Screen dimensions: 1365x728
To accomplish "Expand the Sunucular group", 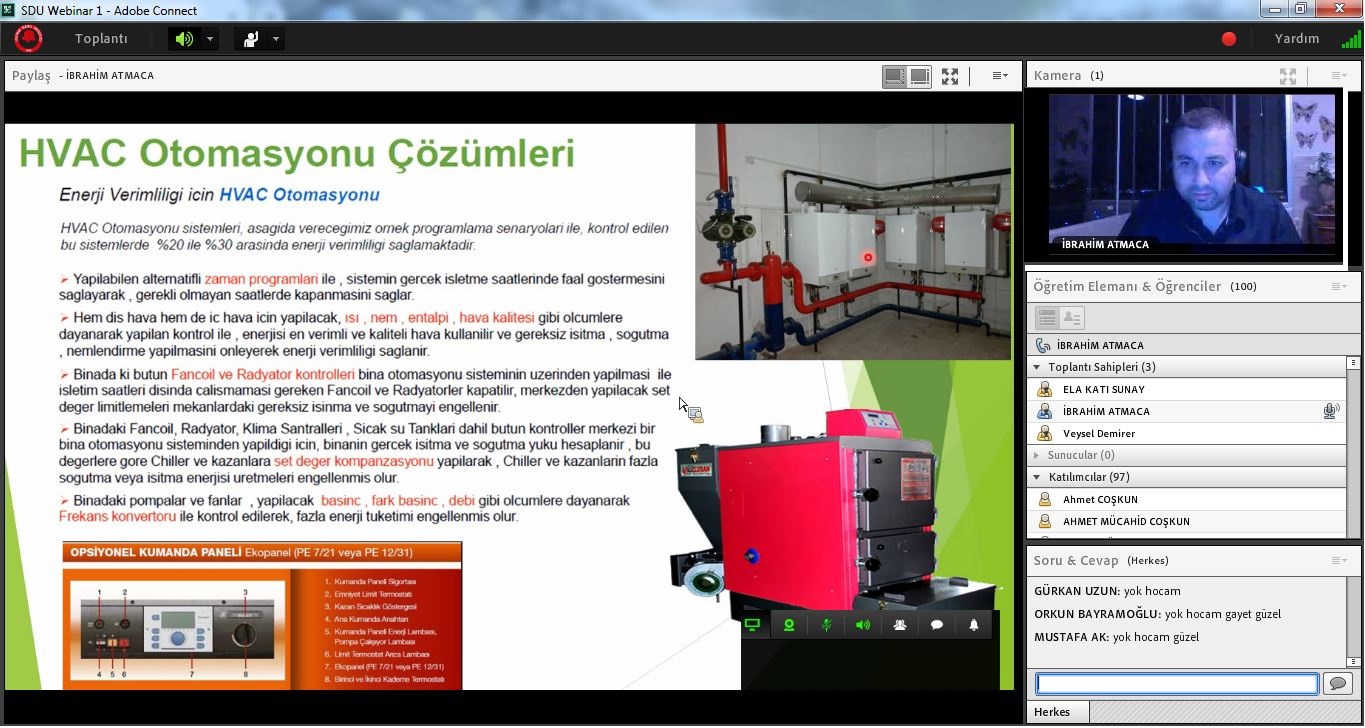I will (1037, 455).
